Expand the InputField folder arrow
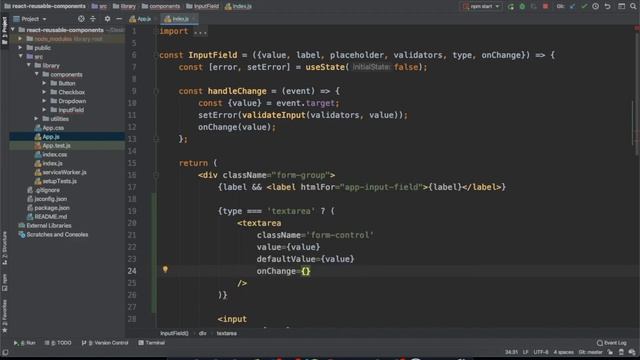The width and height of the screenshot is (640, 360). (44, 110)
